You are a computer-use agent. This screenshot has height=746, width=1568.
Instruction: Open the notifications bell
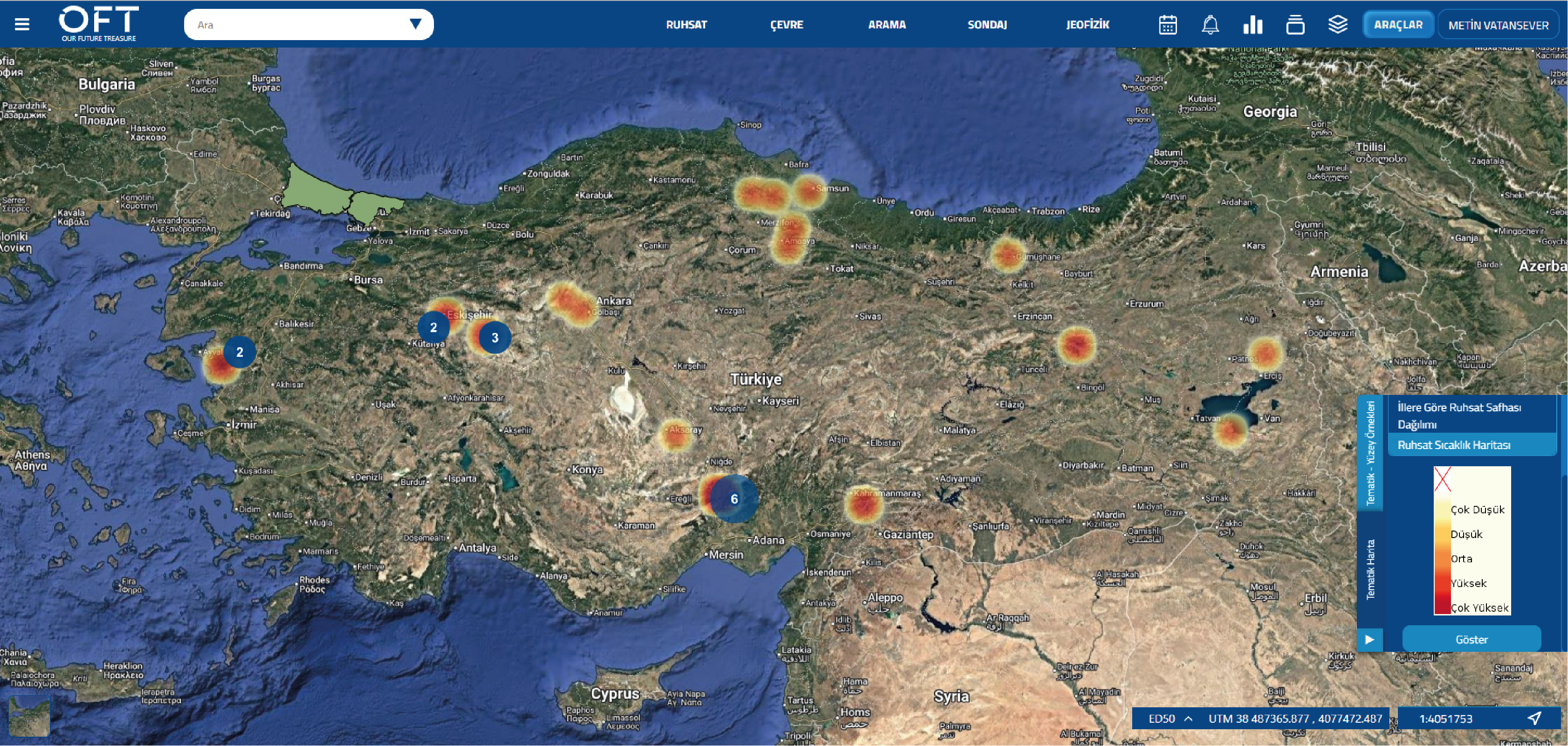tap(1210, 25)
